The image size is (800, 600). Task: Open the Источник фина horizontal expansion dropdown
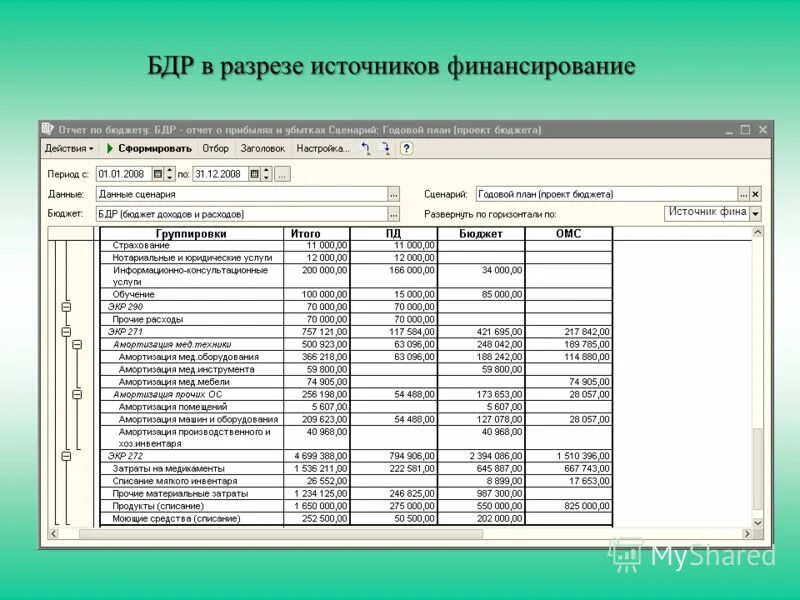click(753, 212)
